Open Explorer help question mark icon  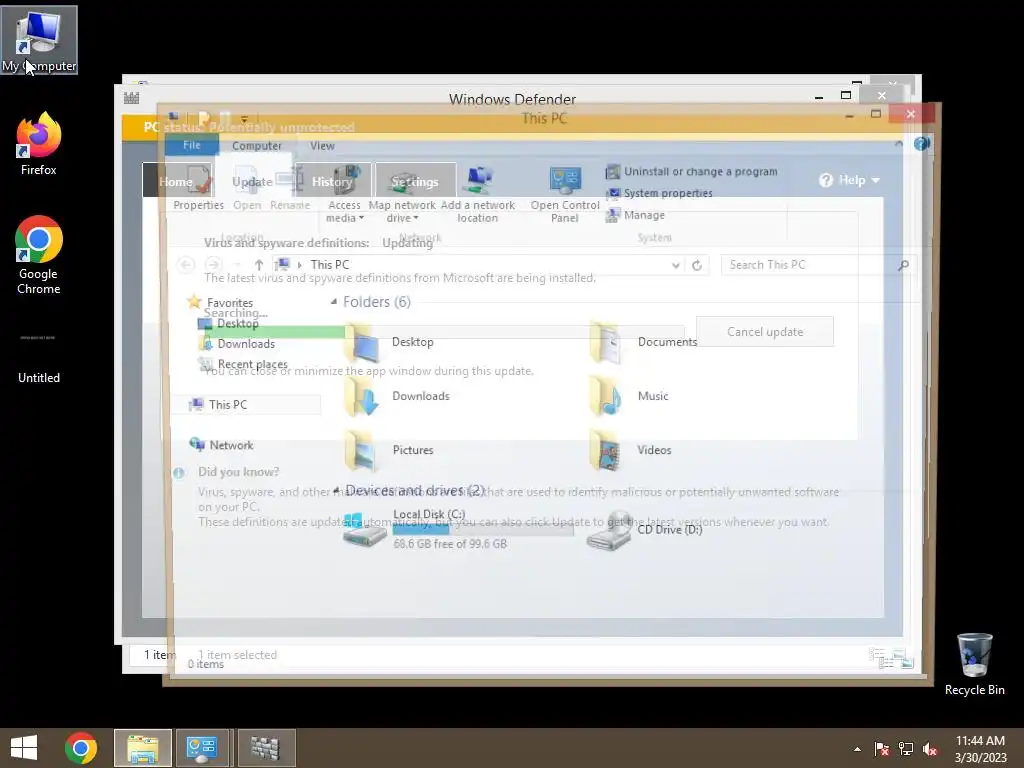click(x=921, y=144)
